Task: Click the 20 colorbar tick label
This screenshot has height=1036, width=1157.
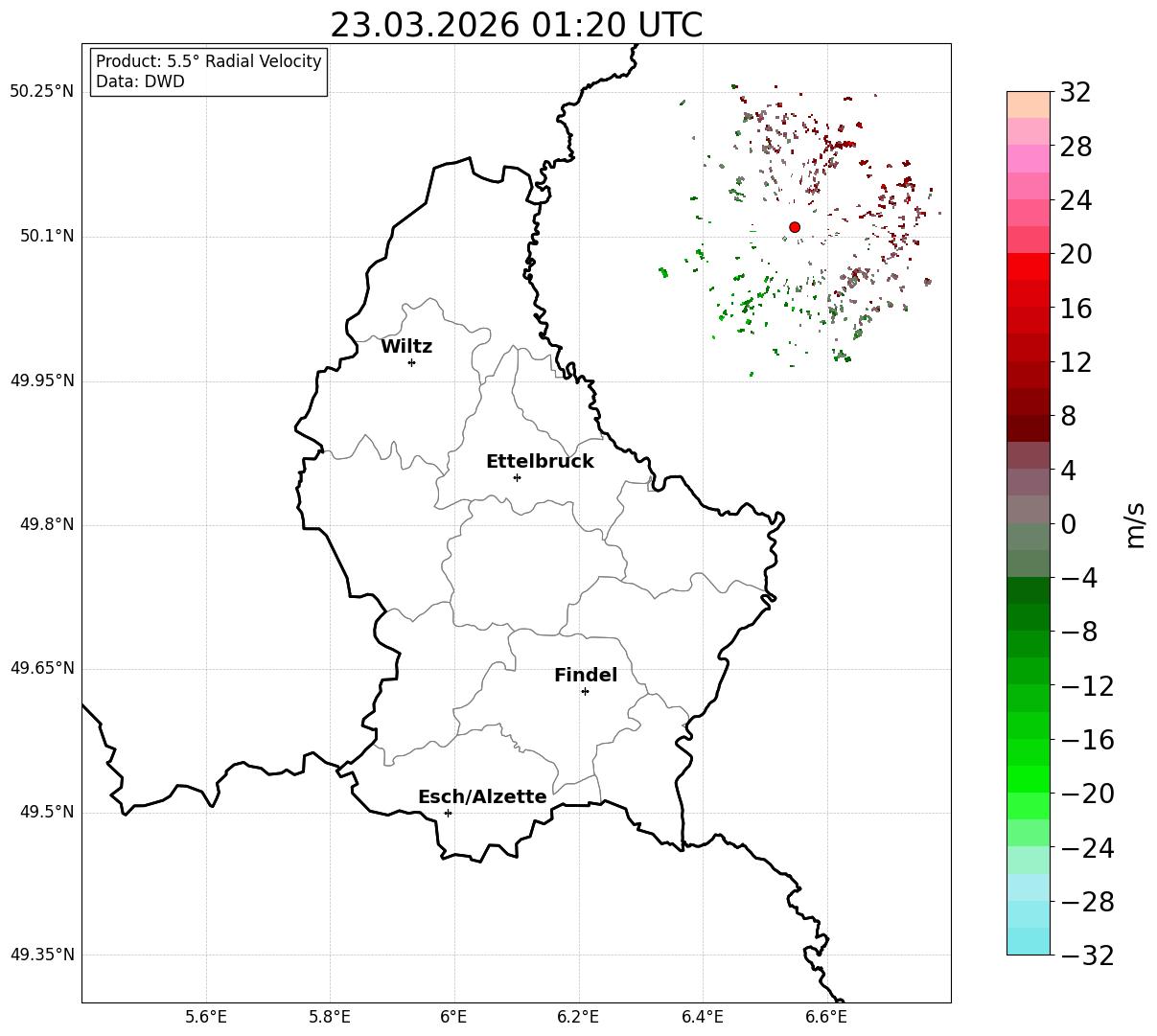Action: 1075,255
